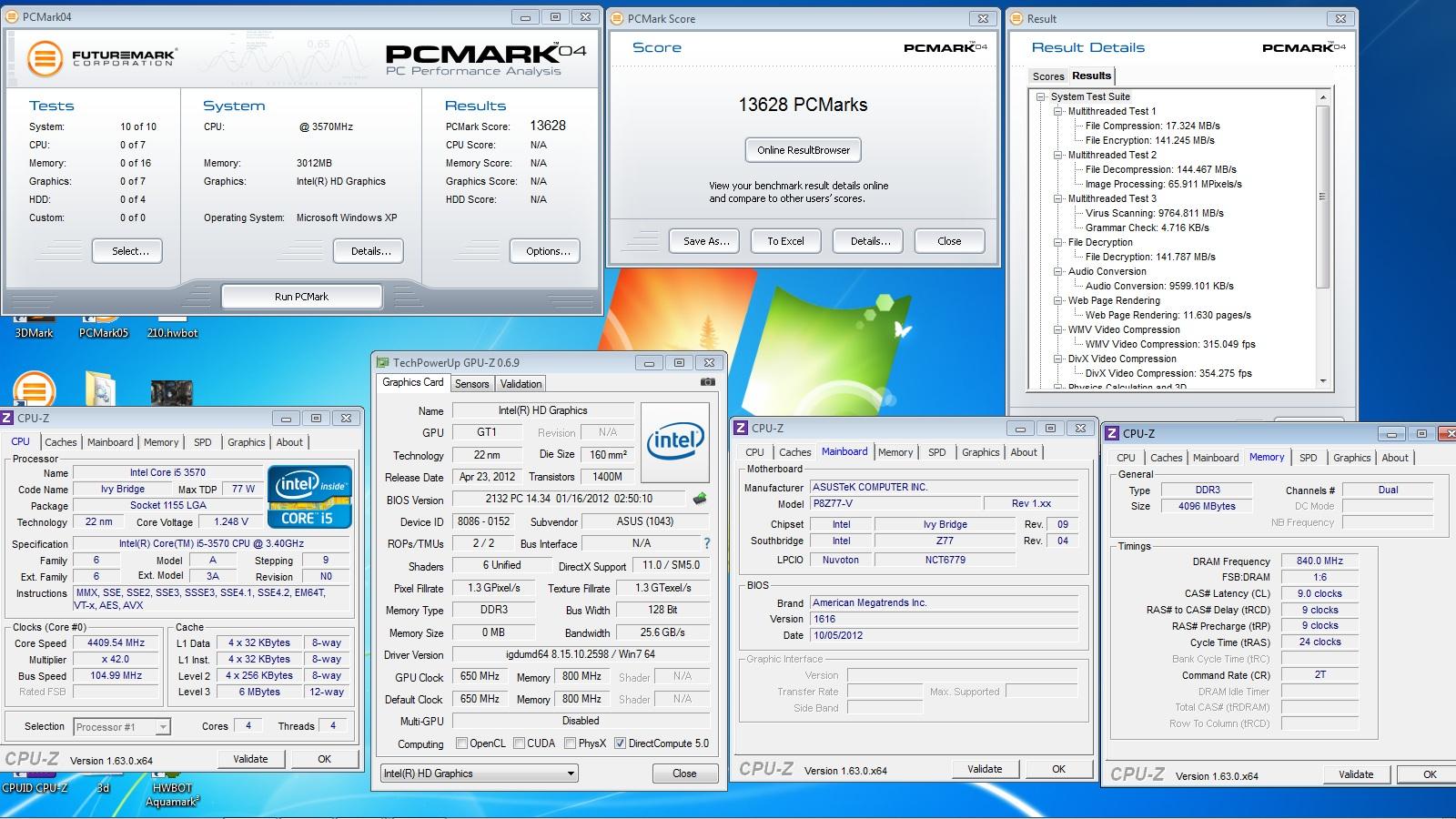Click the Result Details scrollbar thumb
Image resolution: width=1456 pixels, height=819 pixels.
(1323, 197)
